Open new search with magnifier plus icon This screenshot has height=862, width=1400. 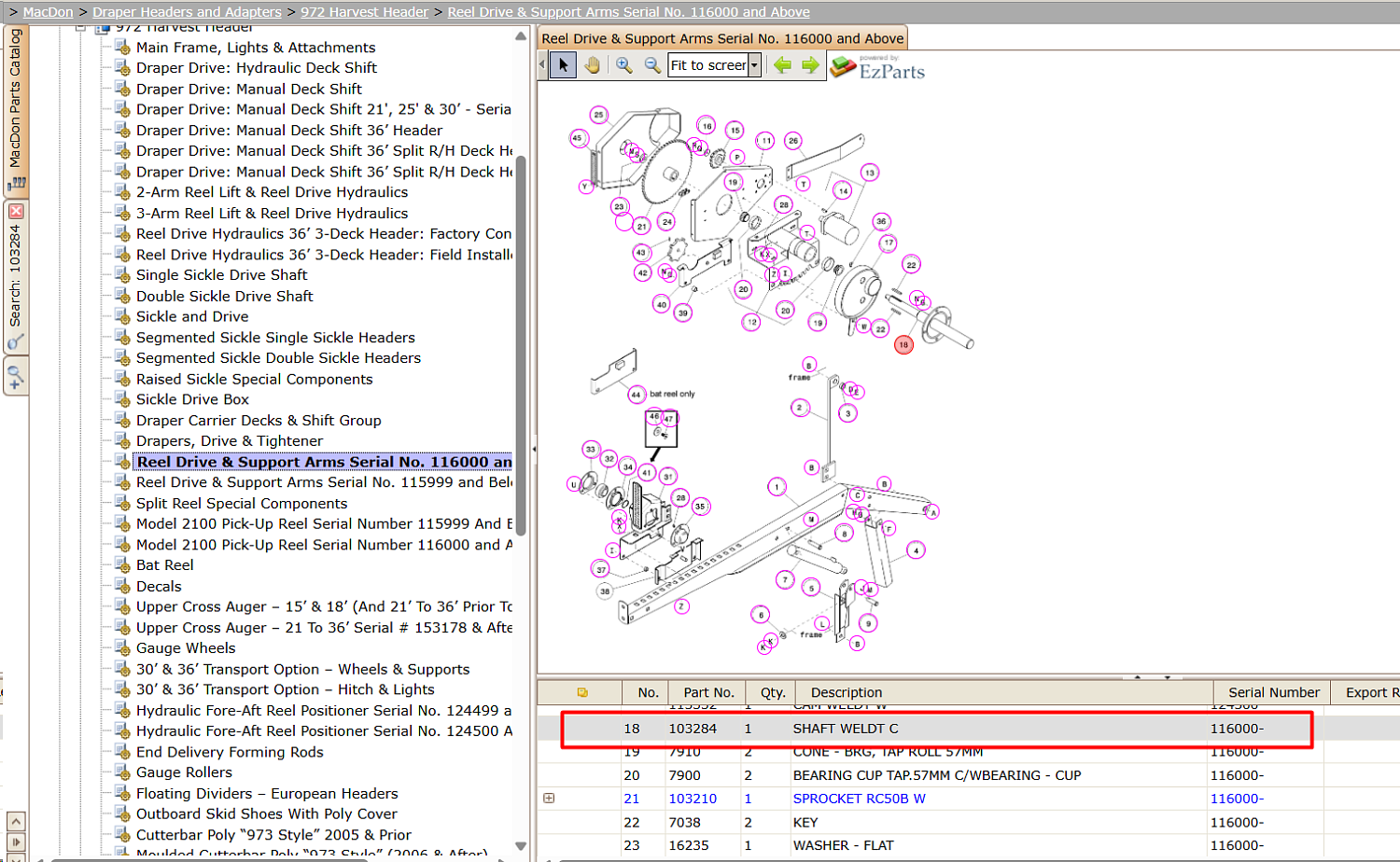click(x=16, y=378)
